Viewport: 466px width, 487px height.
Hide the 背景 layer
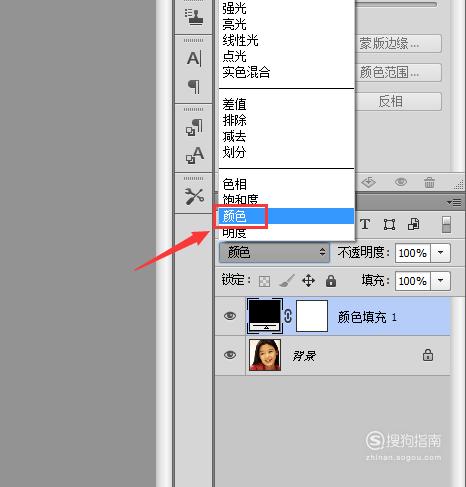[230, 355]
